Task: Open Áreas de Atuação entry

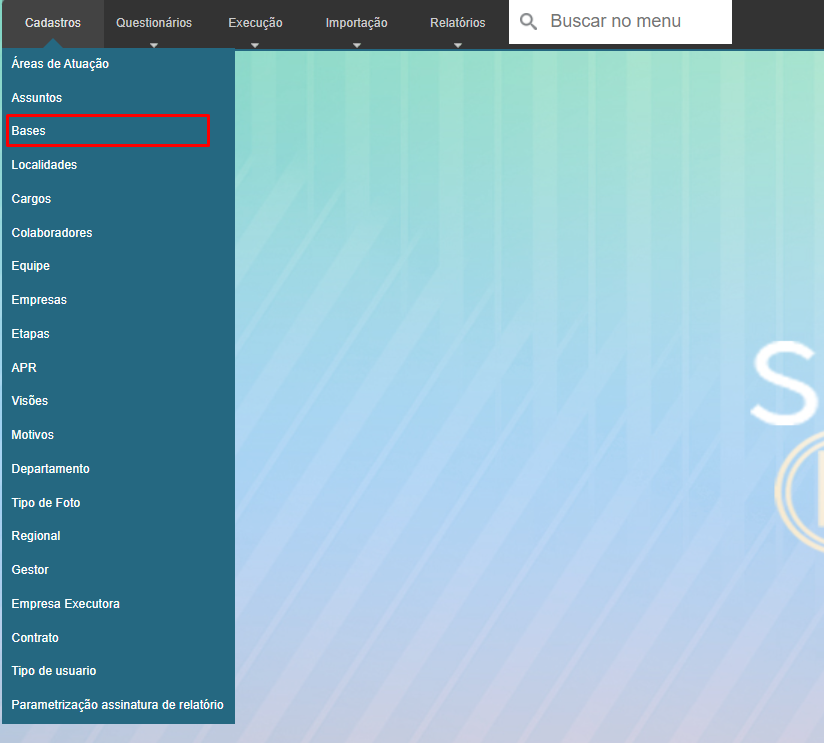Action: [60, 64]
